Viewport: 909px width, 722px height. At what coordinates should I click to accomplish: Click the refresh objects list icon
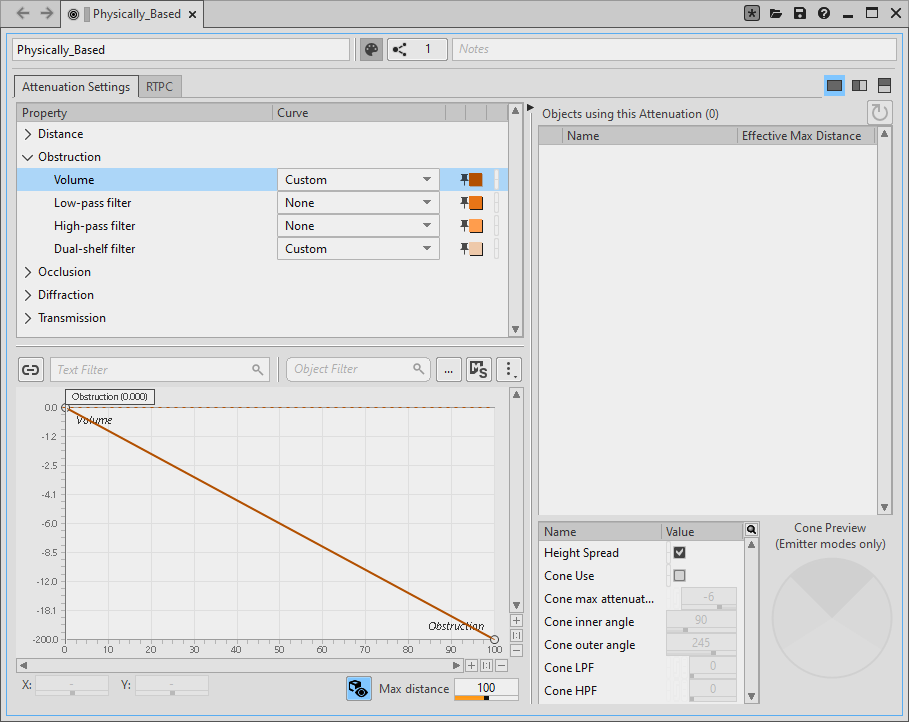879,113
